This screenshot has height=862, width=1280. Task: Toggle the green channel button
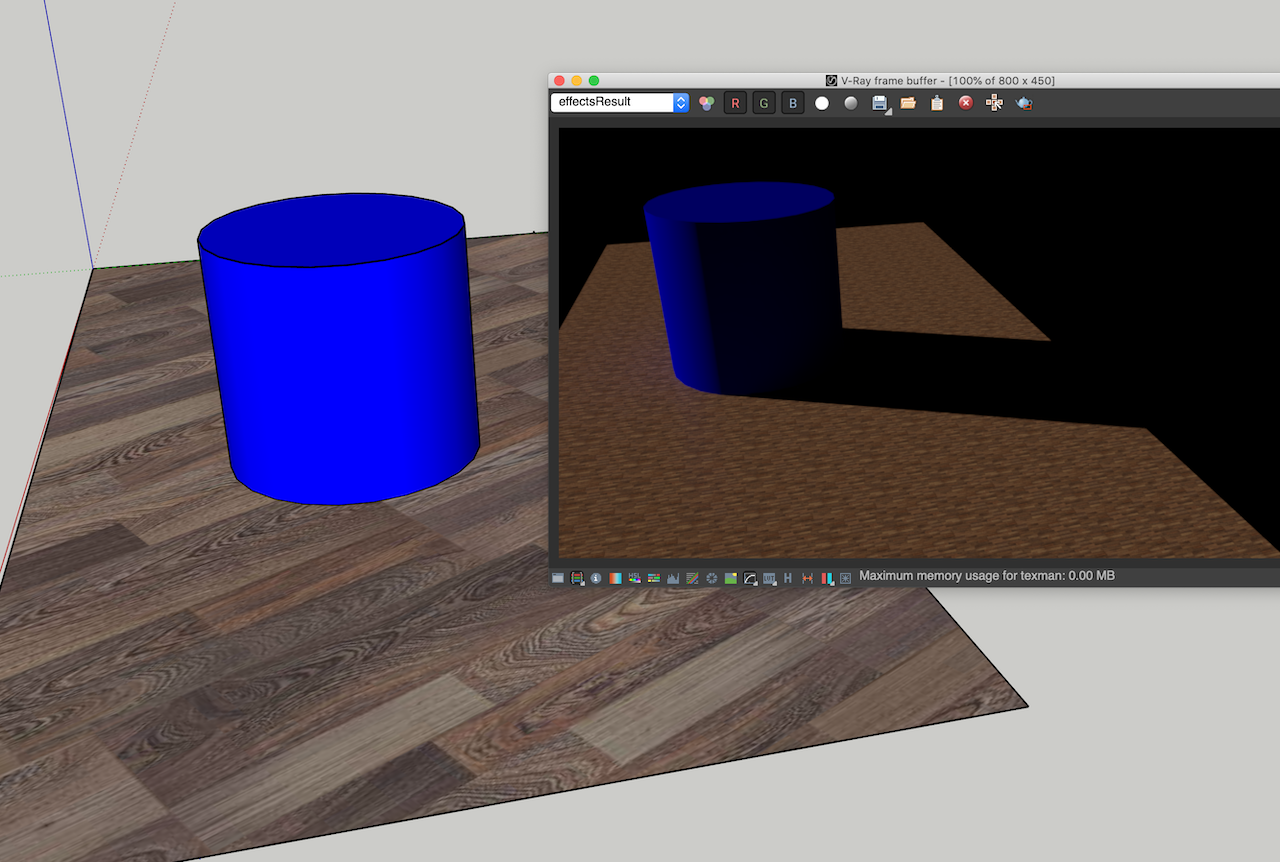click(x=764, y=103)
